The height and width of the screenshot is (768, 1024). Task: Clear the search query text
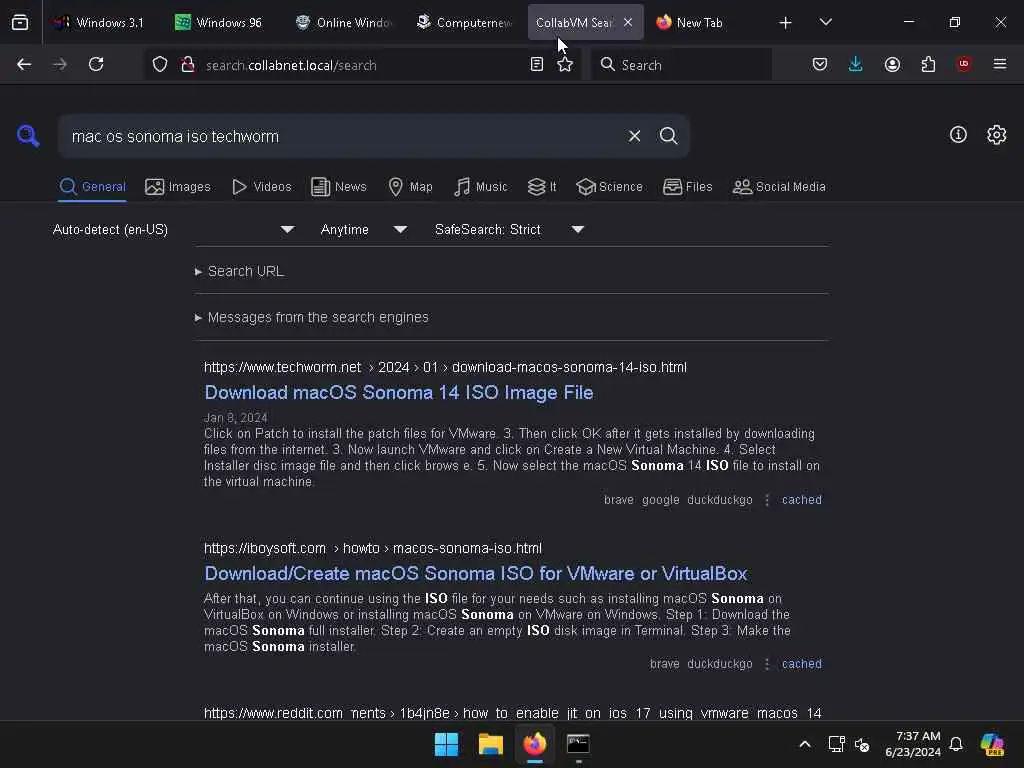coord(634,136)
